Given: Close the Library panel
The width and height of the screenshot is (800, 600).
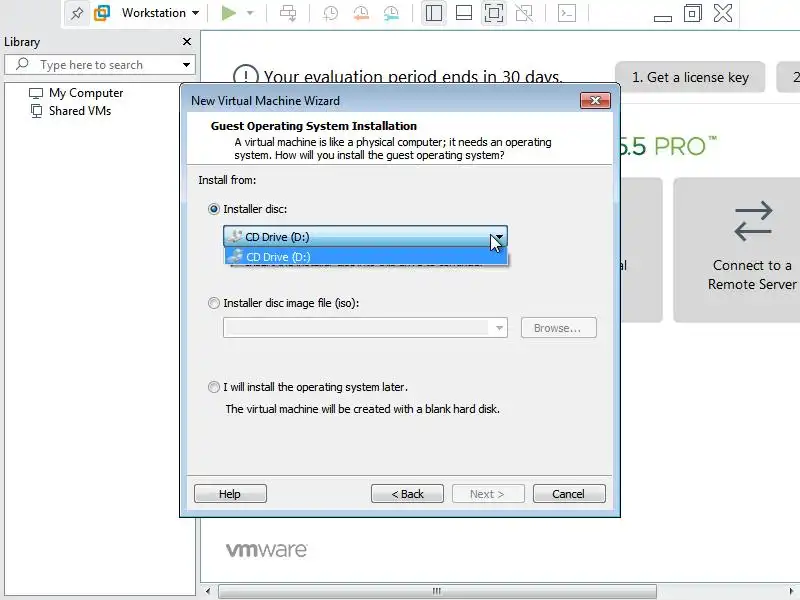Looking at the screenshot, I should [187, 41].
